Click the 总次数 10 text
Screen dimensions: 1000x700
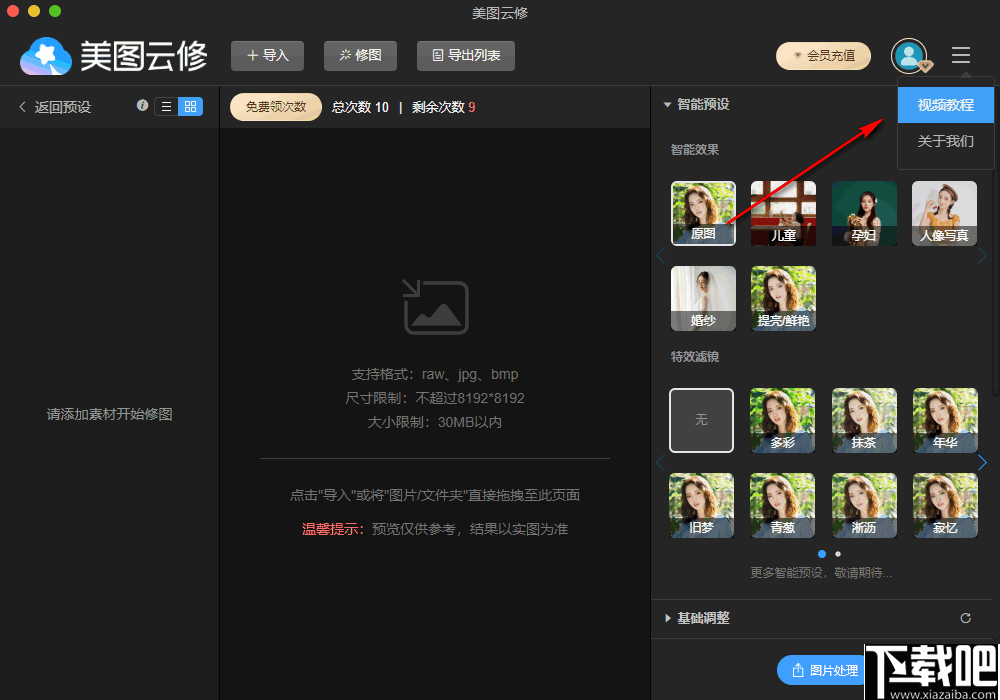(x=360, y=107)
